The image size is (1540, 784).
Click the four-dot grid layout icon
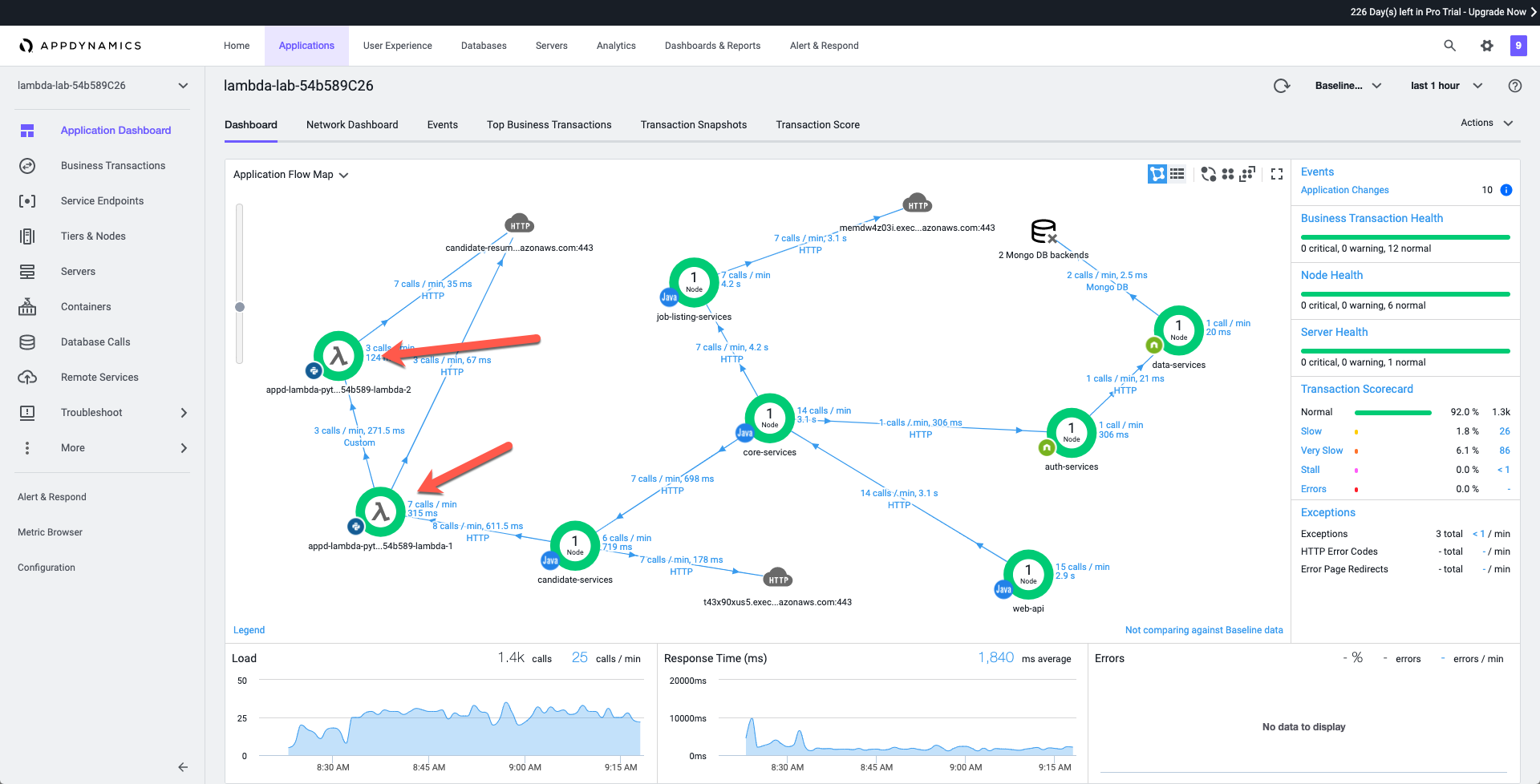[1227, 174]
